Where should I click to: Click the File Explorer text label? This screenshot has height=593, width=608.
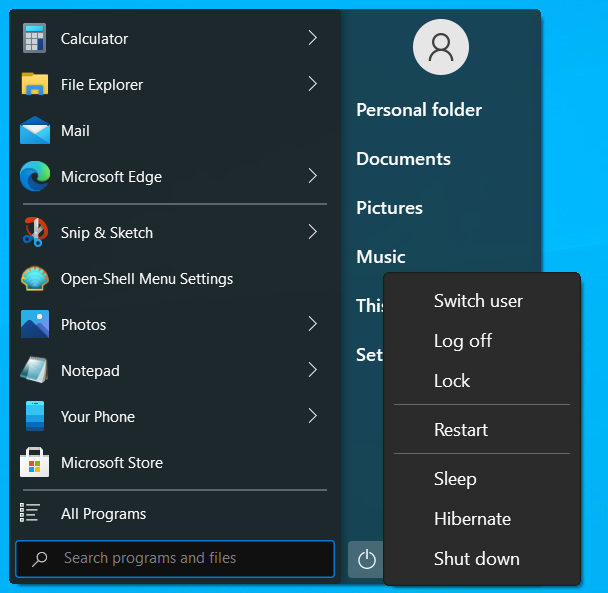(x=102, y=85)
